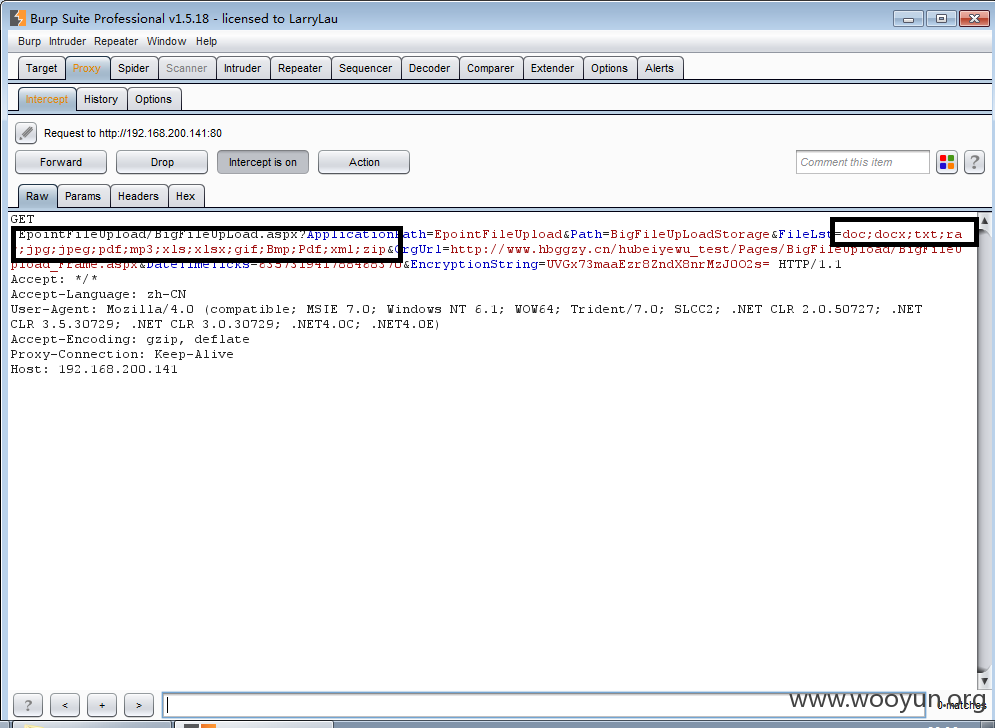Viewport: 995px width, 728px height.
Task: Open the Action menu button
Action: tap(364, 162)
